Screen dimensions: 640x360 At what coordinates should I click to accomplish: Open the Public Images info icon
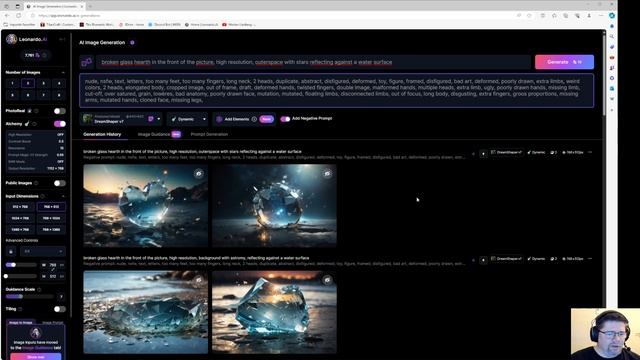tap(36, 183)
